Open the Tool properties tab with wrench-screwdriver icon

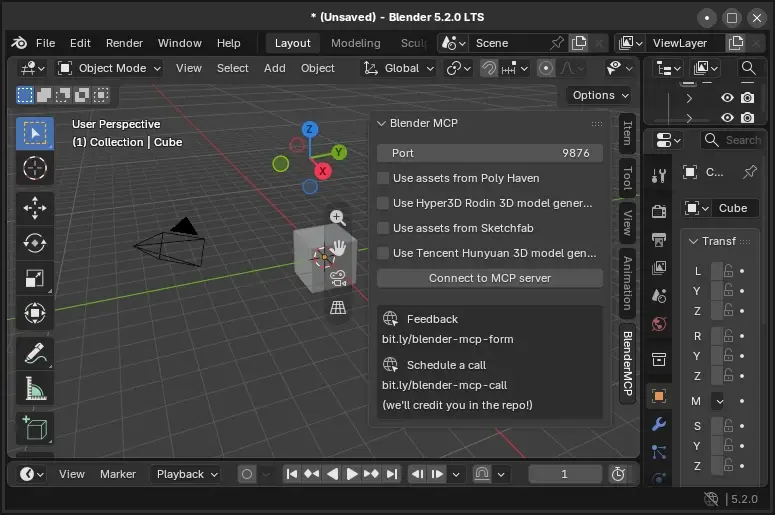point(659,175)
